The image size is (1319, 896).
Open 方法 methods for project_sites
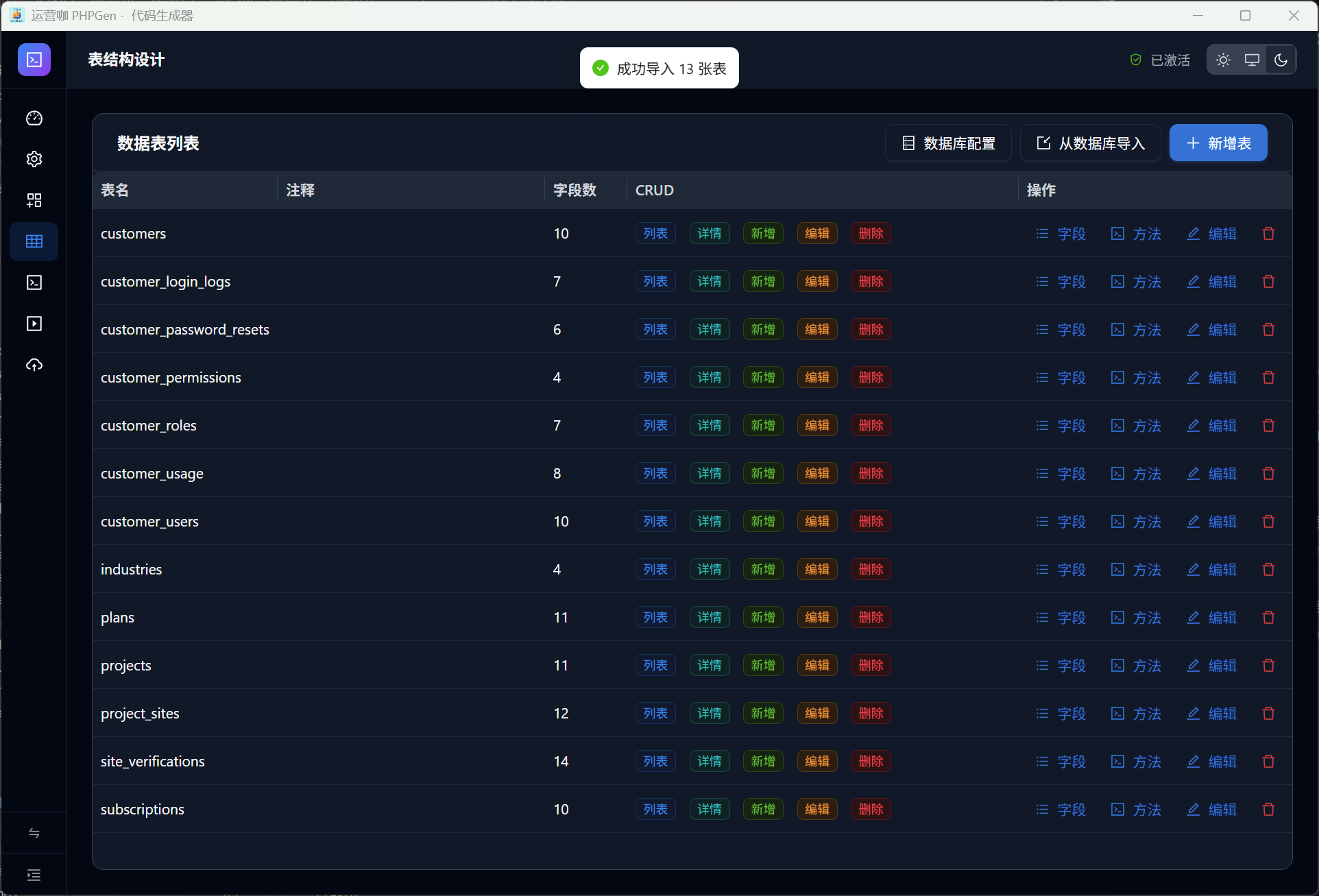1136,714
